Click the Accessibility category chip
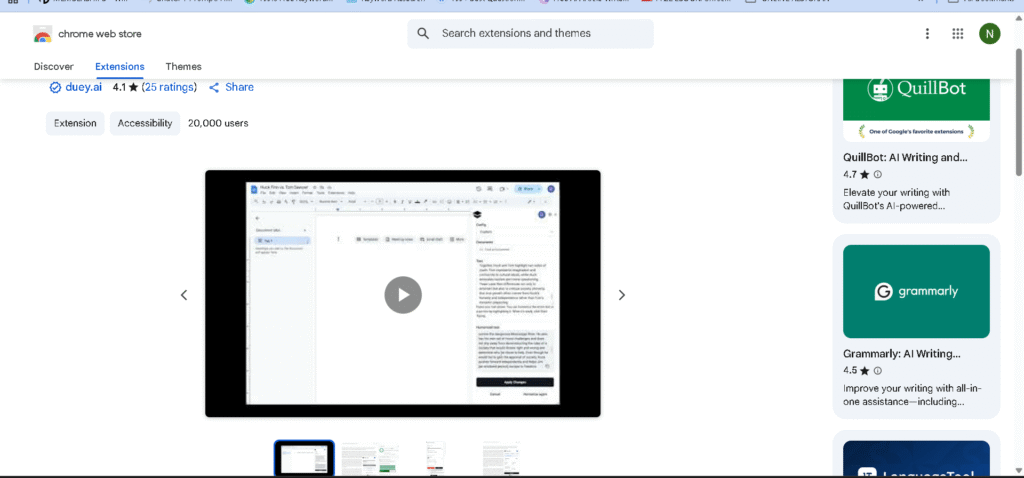Viewport: 1024px width, 478px height. (145, 123)
